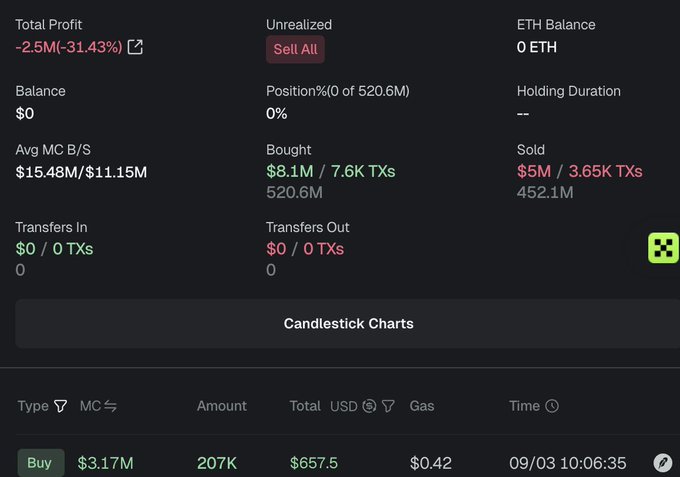Click the 09/03 10:06:35 timestamp

tap(568, 463)
